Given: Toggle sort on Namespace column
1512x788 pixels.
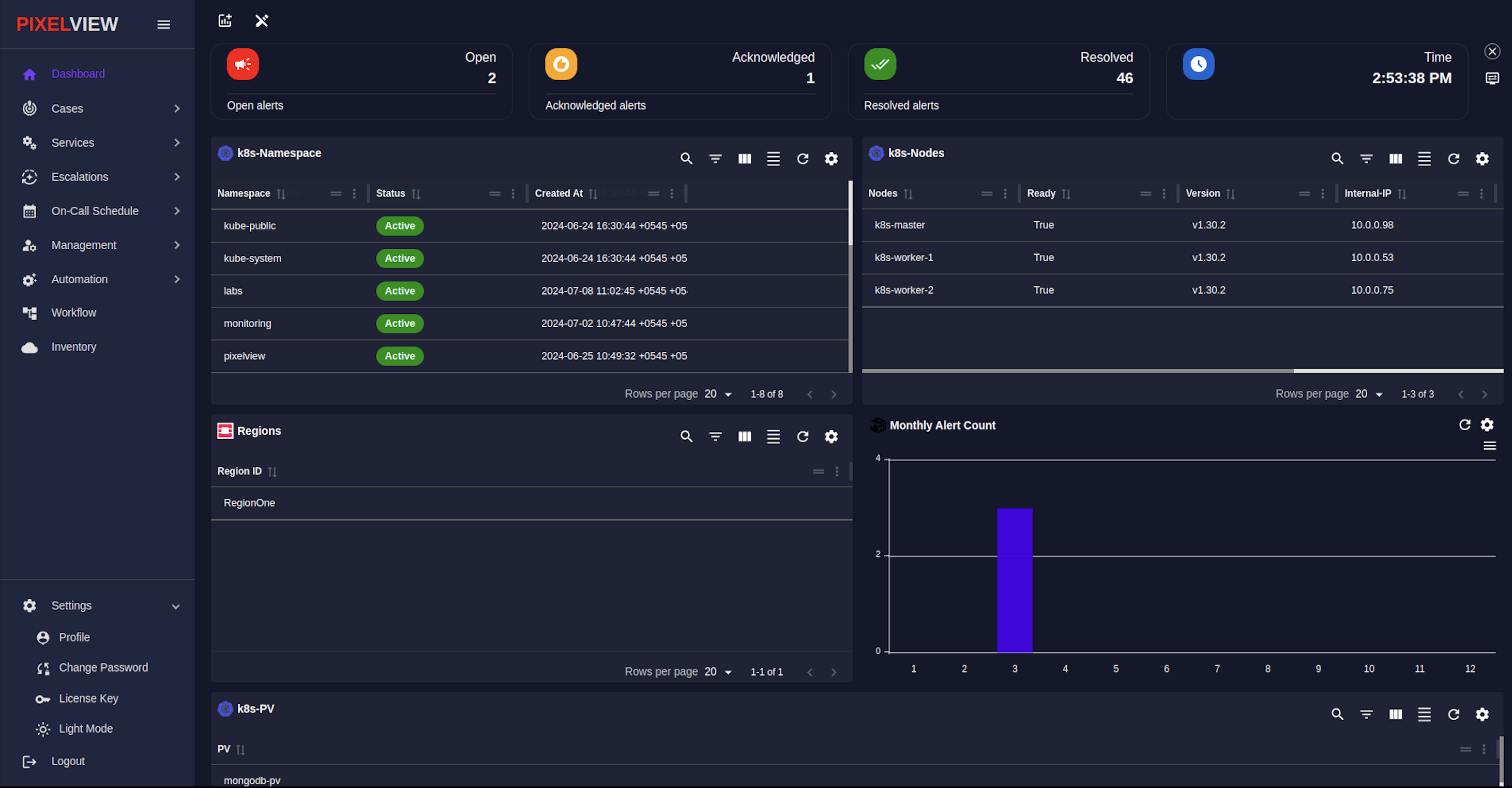Looking at the screenshot, I should 281,193.
